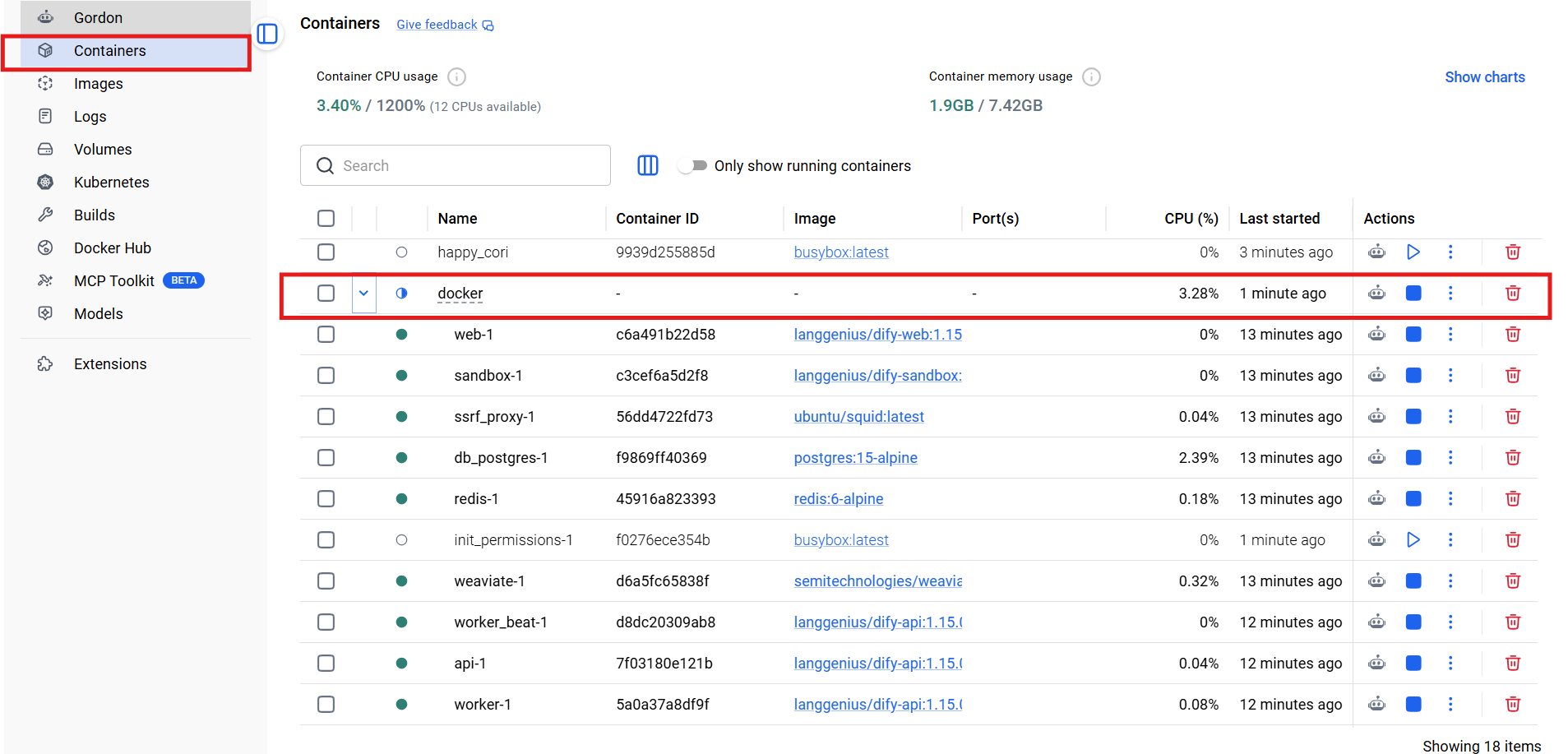Viewport: 1568px width, 754px height.
Task: Open Gordon in the sidebar
Action: 136,17
